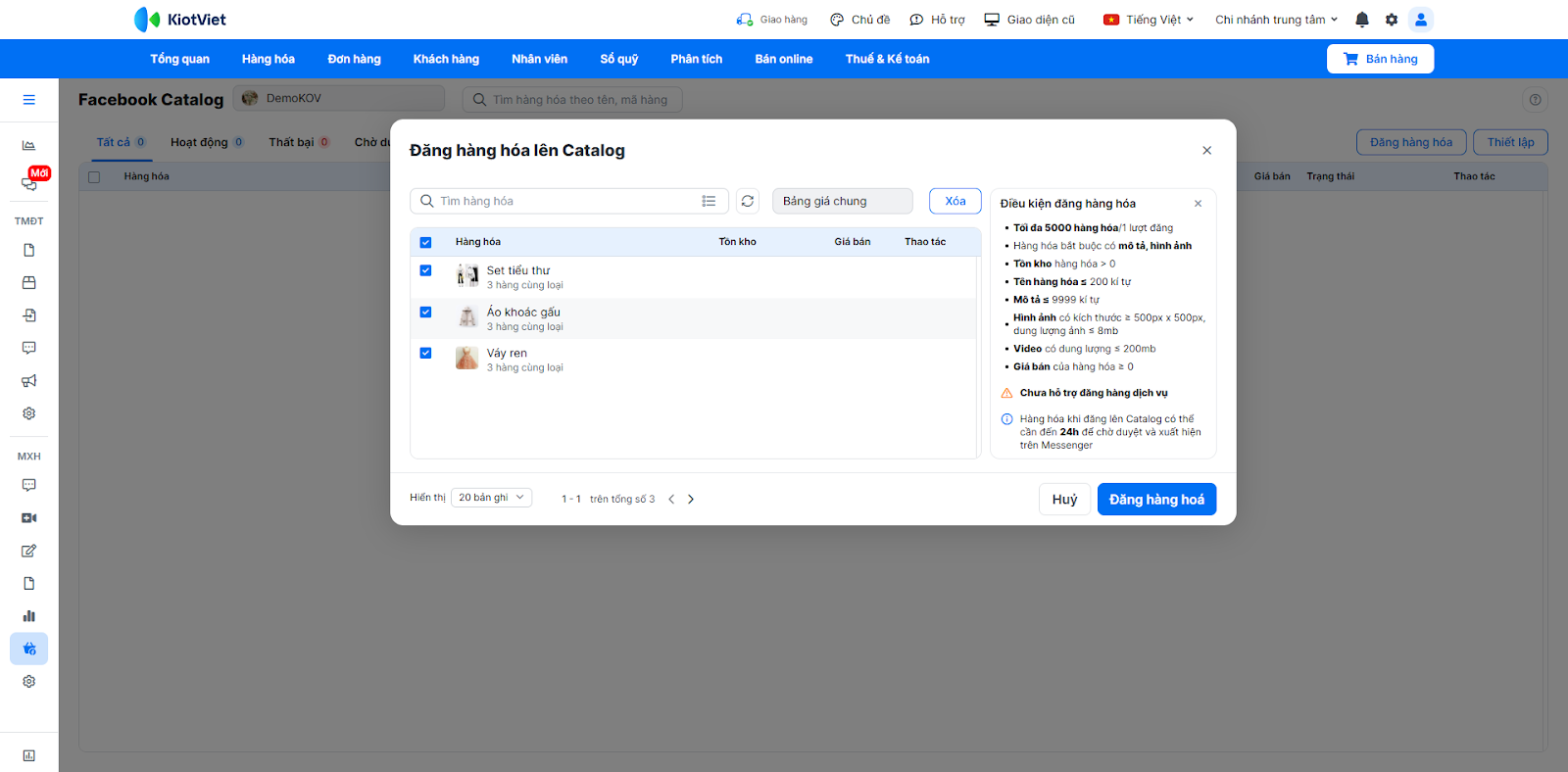1568x772 pixels.
Task: Switch to Giao diện cũ
Action: coord(1030,20)
